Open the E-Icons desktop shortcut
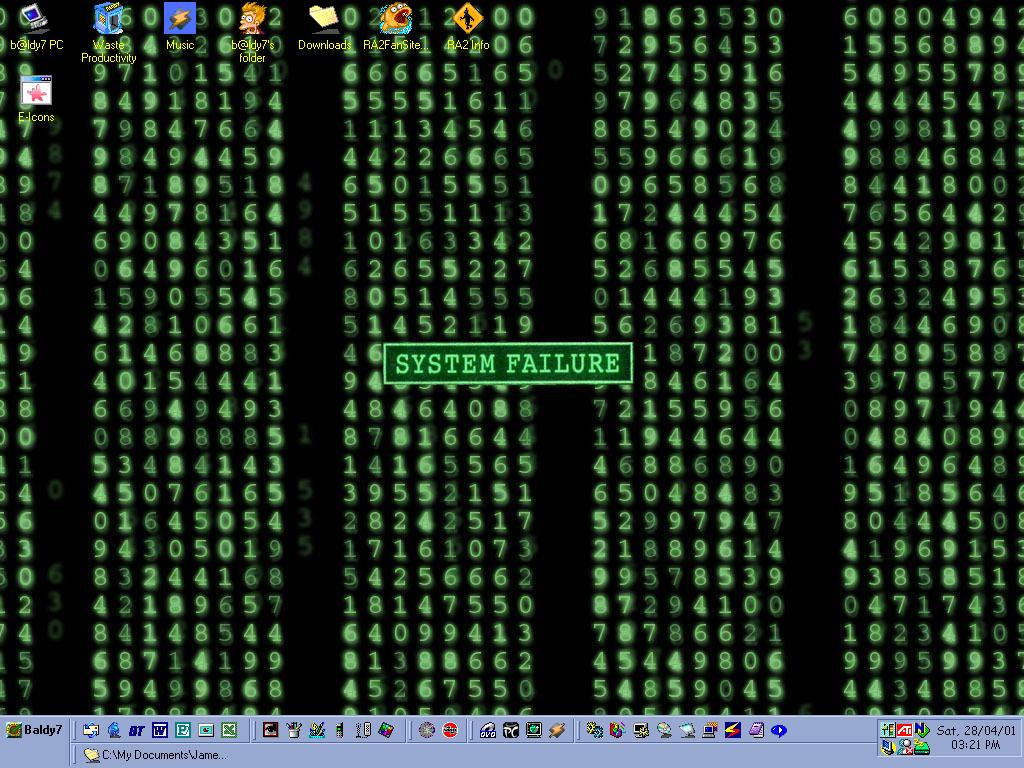This screenshot has height=768, width=1024. pyautogui.click(x=36, y=92)
